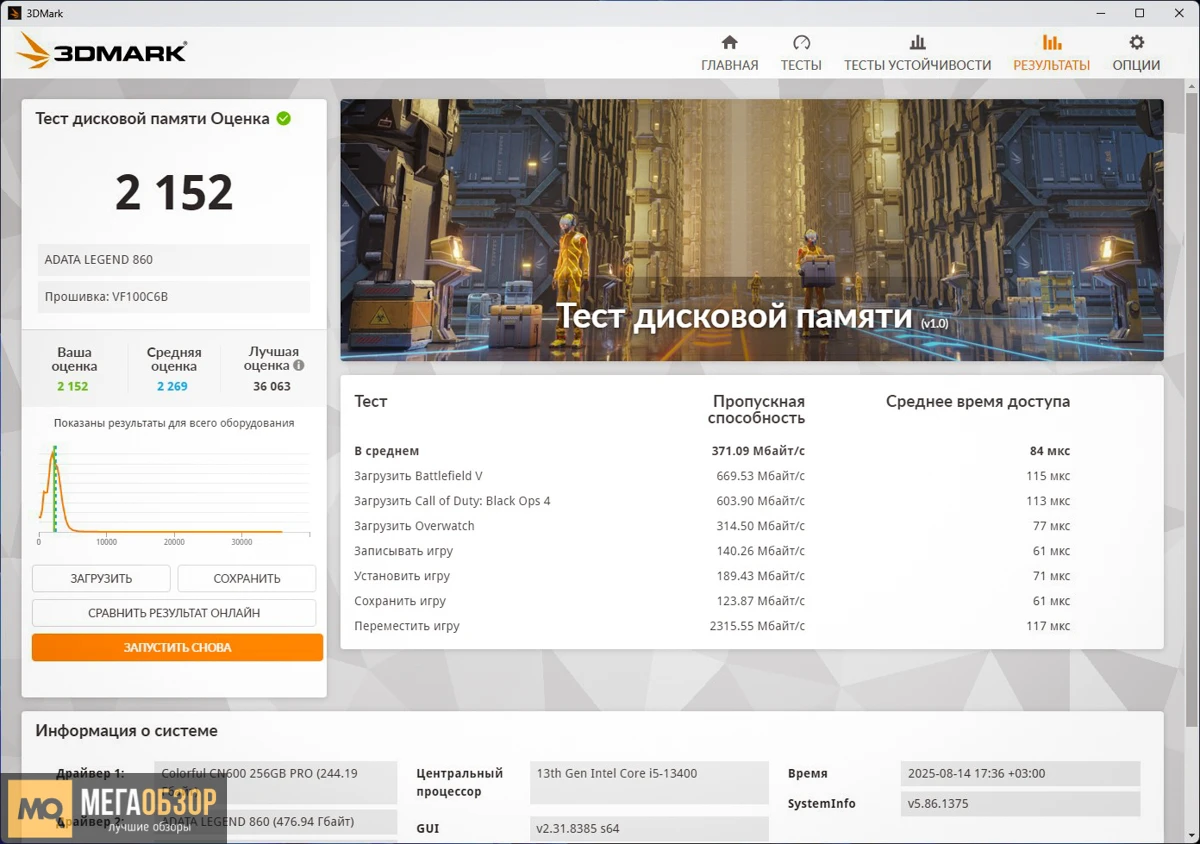Open the ОПЦИИ settings tab

tap(1136, 53)
